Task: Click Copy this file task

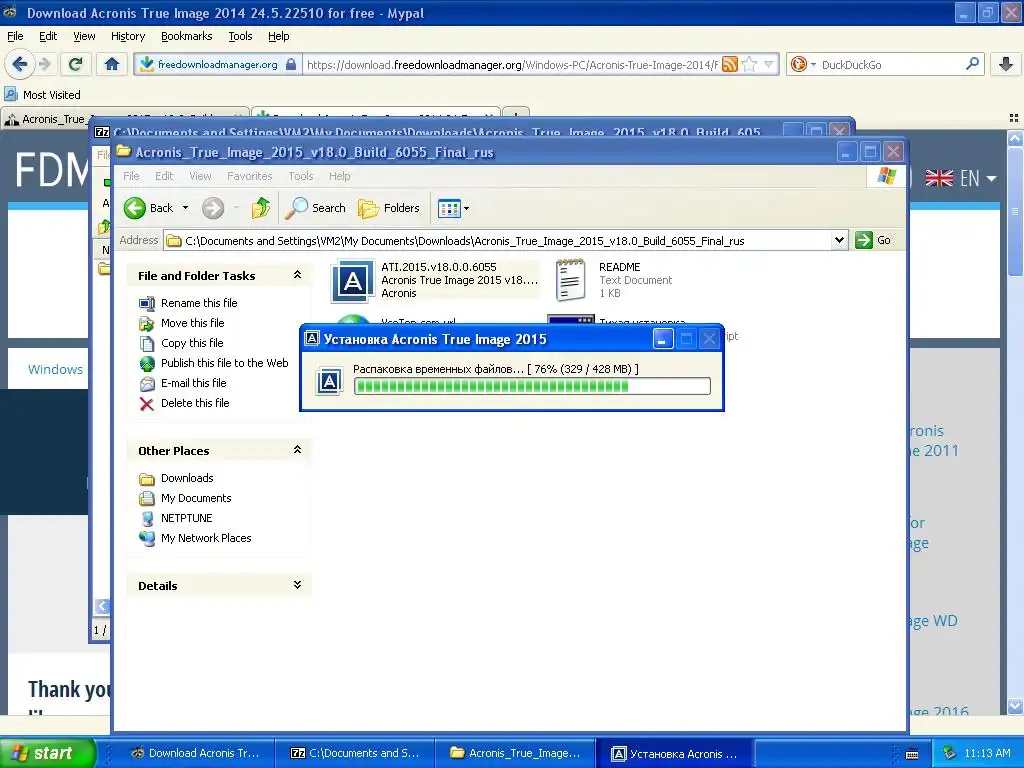Action: (192, 343)
